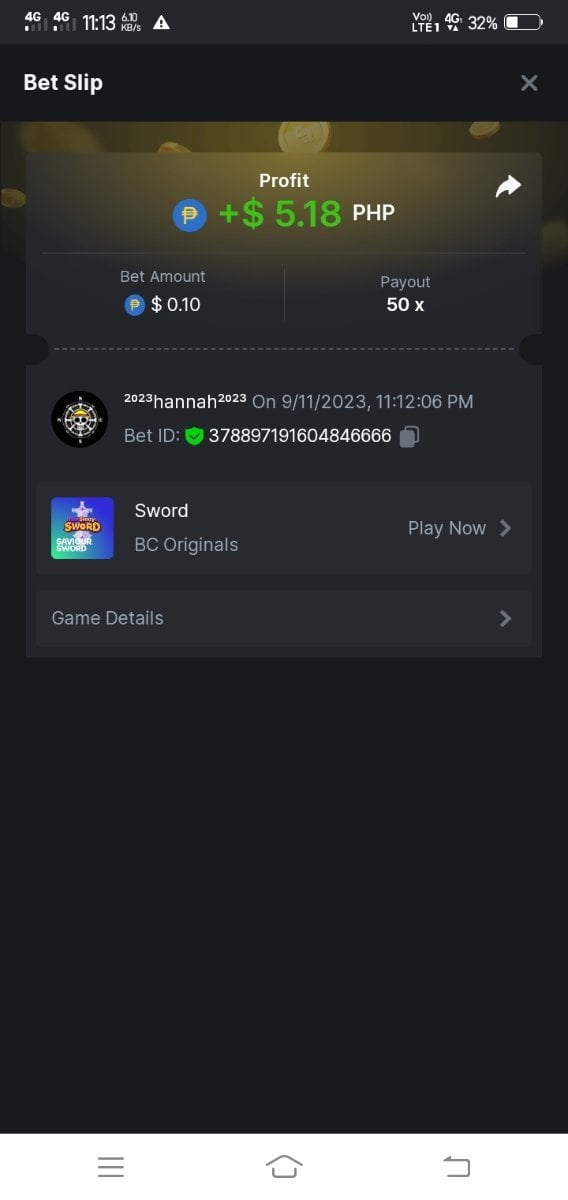Screen dimensions: 568x1200
Task: Tap the BC Originals provider label
Action: coord(186,545)
